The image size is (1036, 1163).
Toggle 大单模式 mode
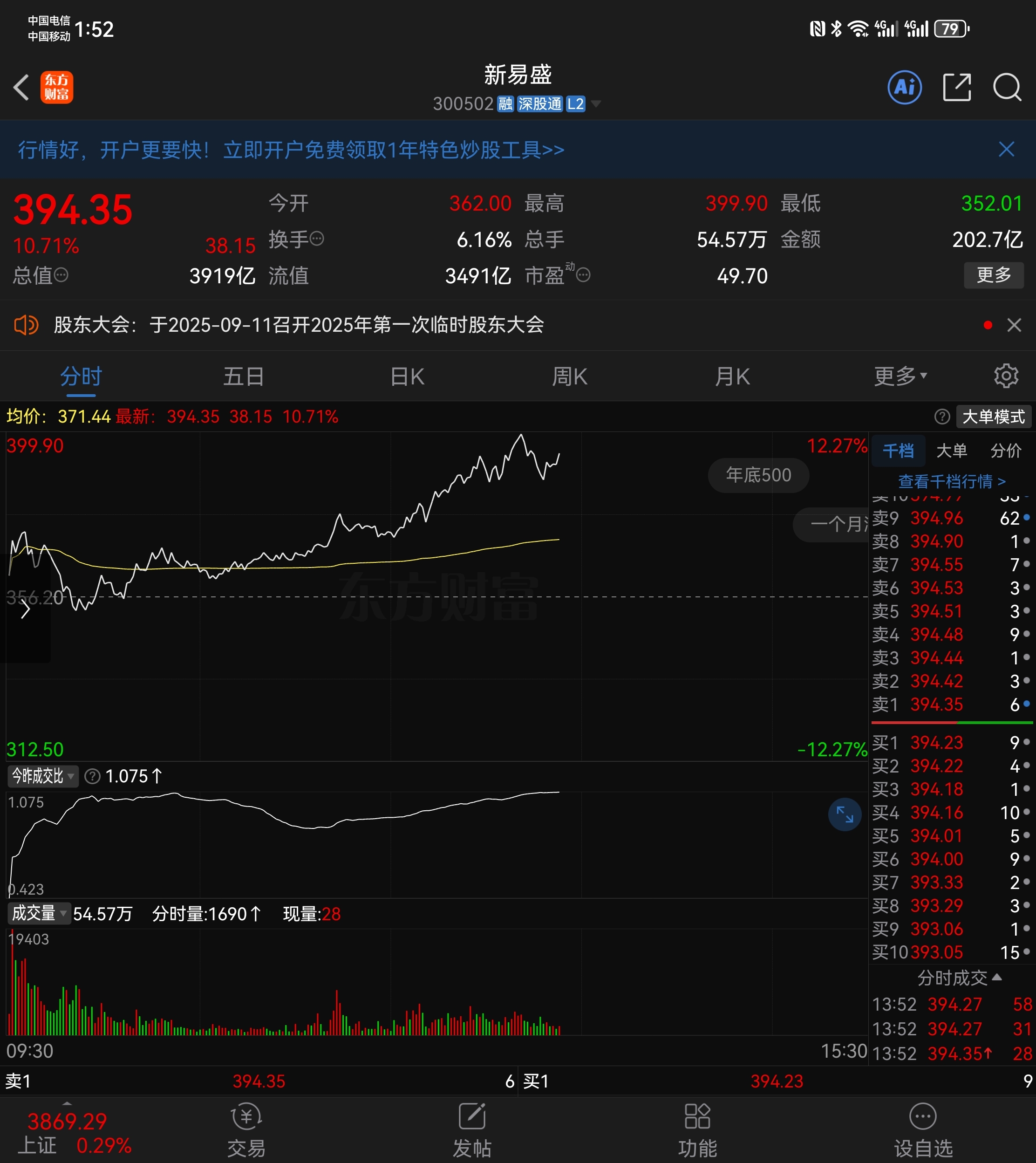coord(993,417)
